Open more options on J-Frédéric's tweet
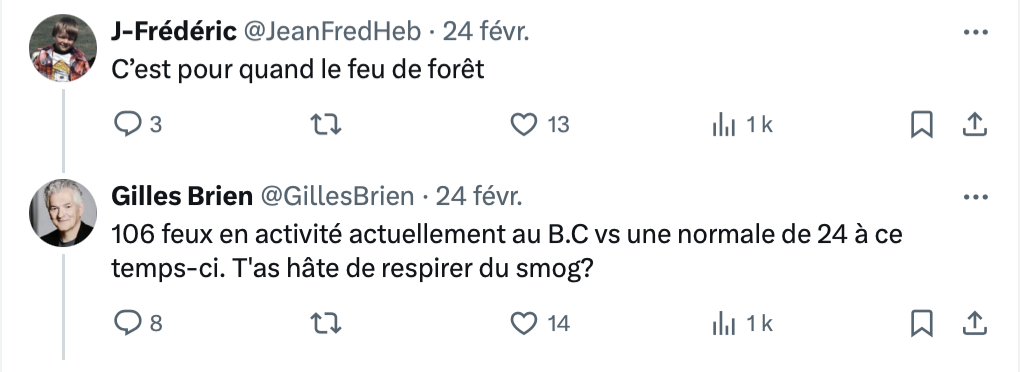The height and width of the screenshot is (372, 1032). point(975,32)
